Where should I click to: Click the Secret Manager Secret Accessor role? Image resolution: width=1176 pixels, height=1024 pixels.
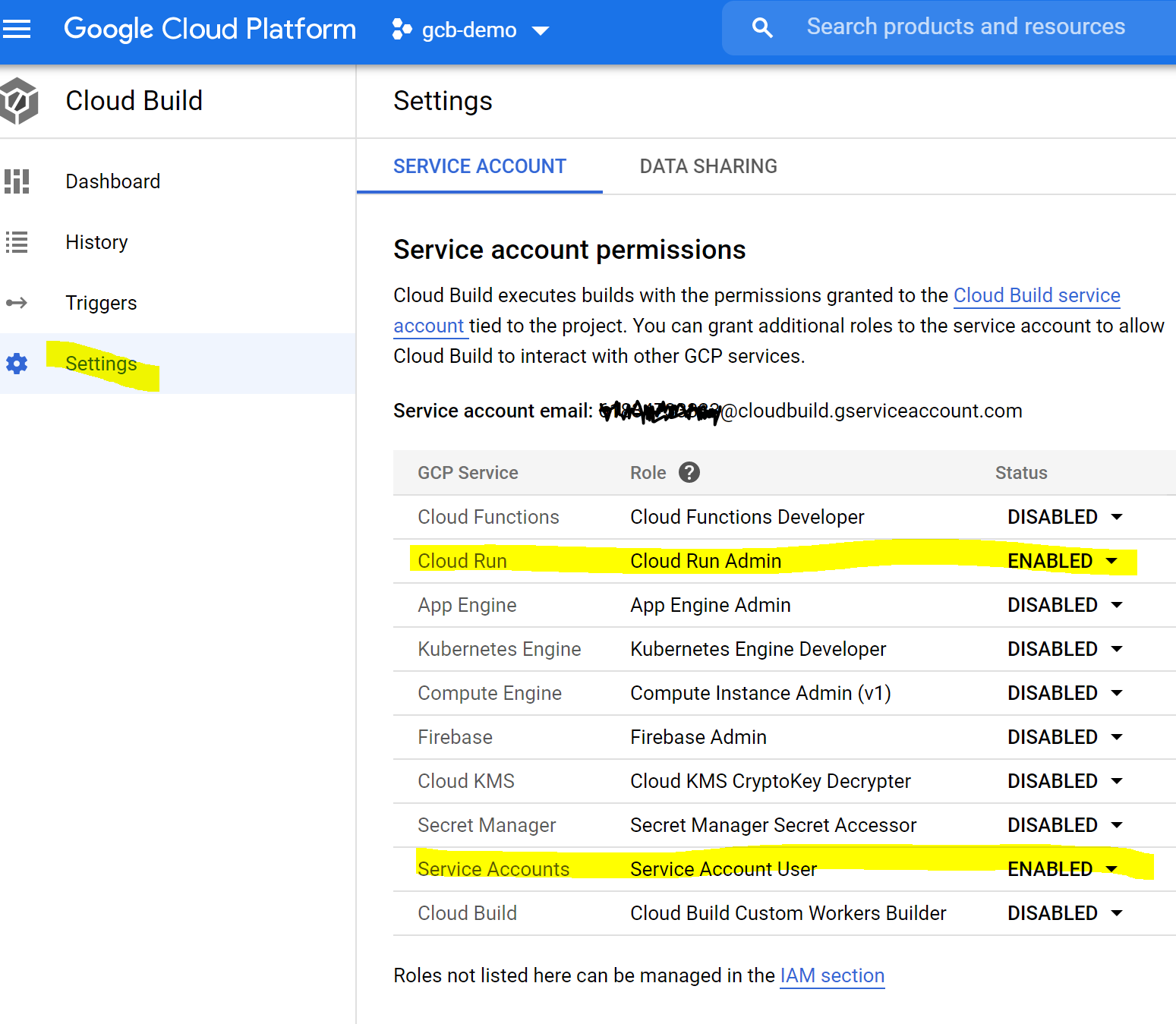point(773,825)
